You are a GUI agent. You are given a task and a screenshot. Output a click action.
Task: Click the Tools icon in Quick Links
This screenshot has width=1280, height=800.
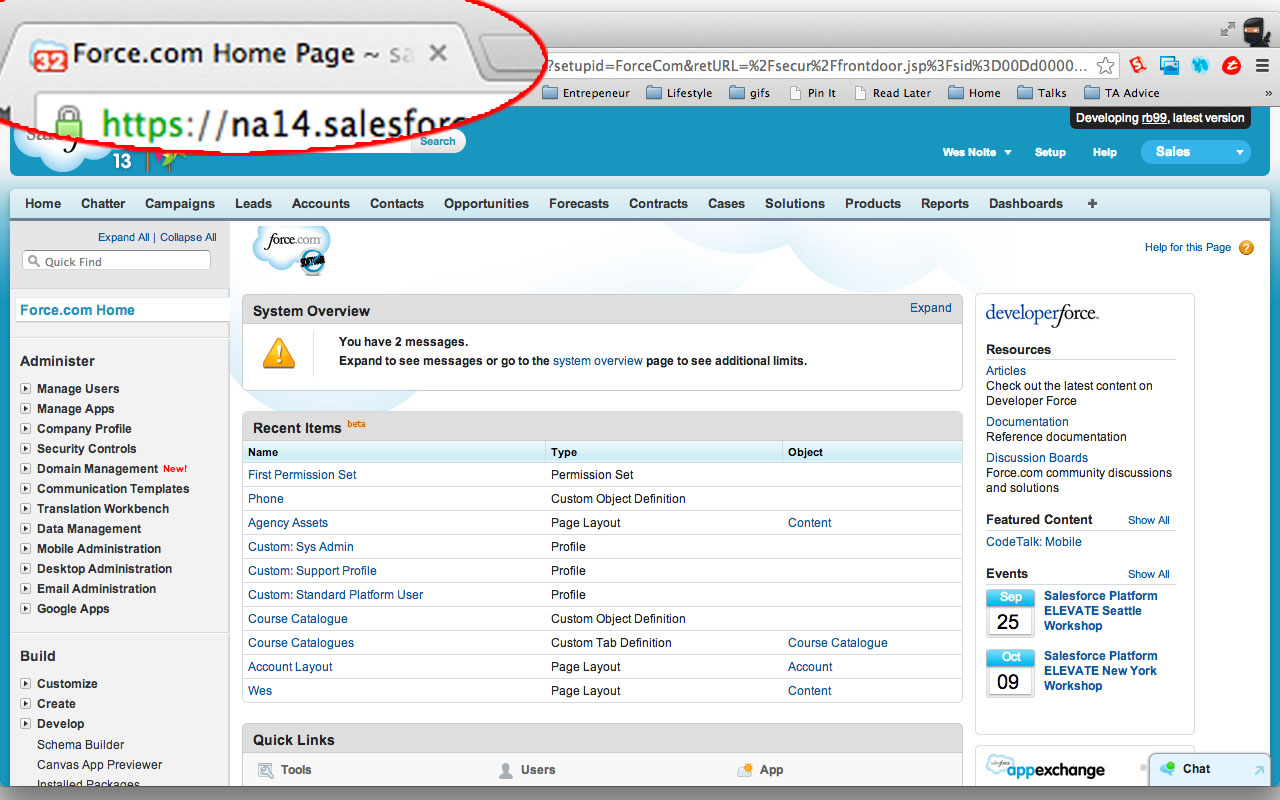click(x=266, y=770)
